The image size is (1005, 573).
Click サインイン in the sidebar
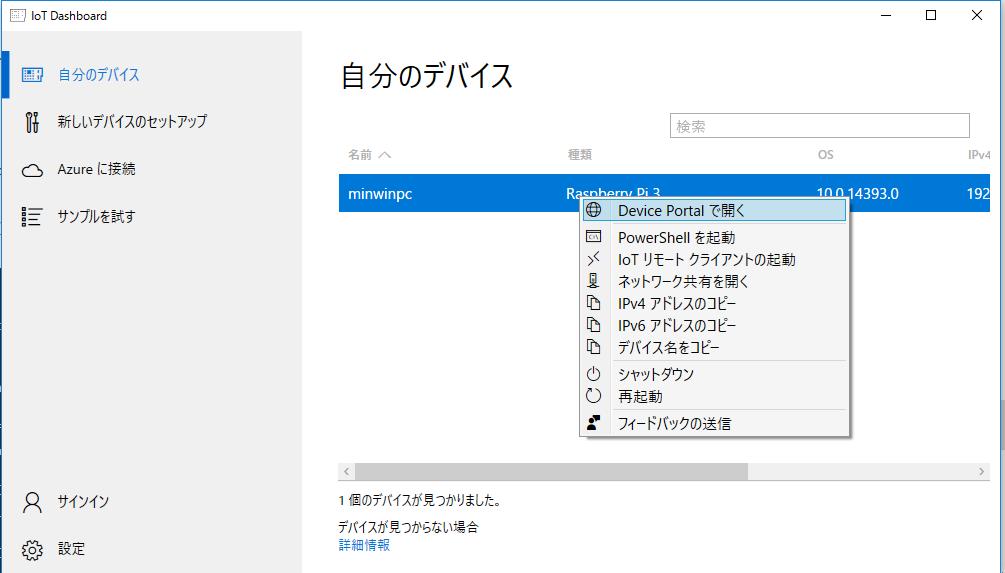pyautogui.click(x=152, y=502)
